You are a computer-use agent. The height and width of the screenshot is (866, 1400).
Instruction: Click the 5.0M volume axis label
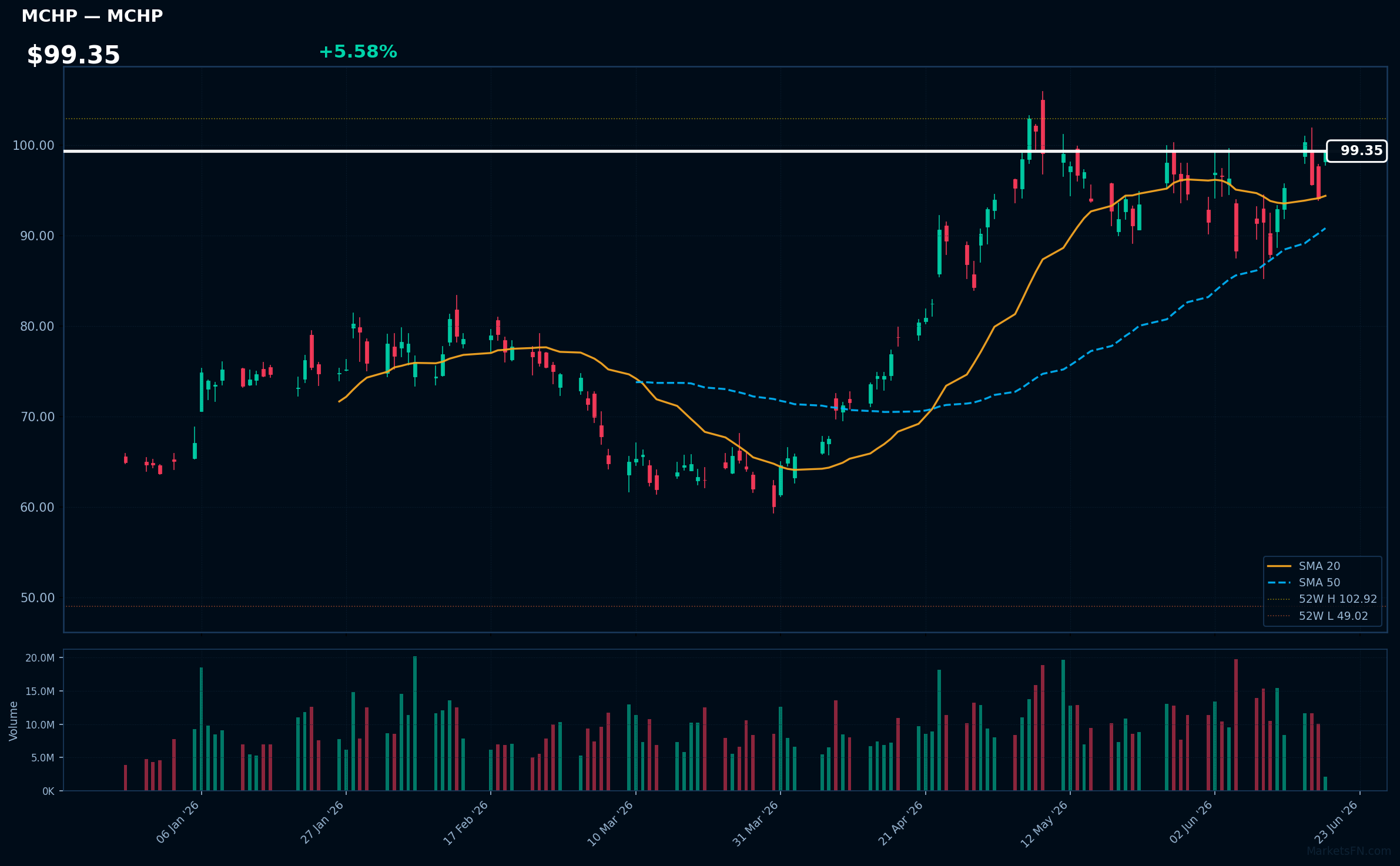pos(43,758)
